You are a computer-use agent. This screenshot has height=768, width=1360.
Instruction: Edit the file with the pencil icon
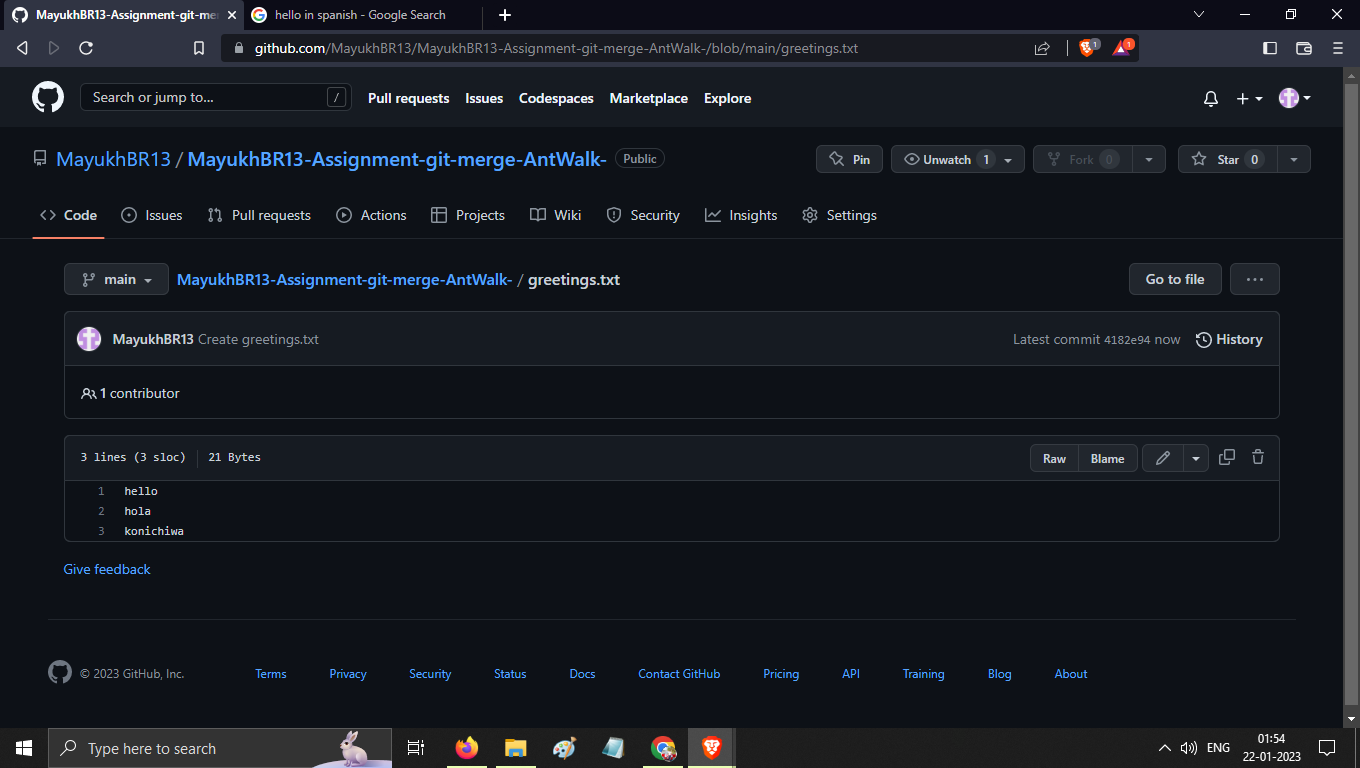click(x=1162, y=457)
